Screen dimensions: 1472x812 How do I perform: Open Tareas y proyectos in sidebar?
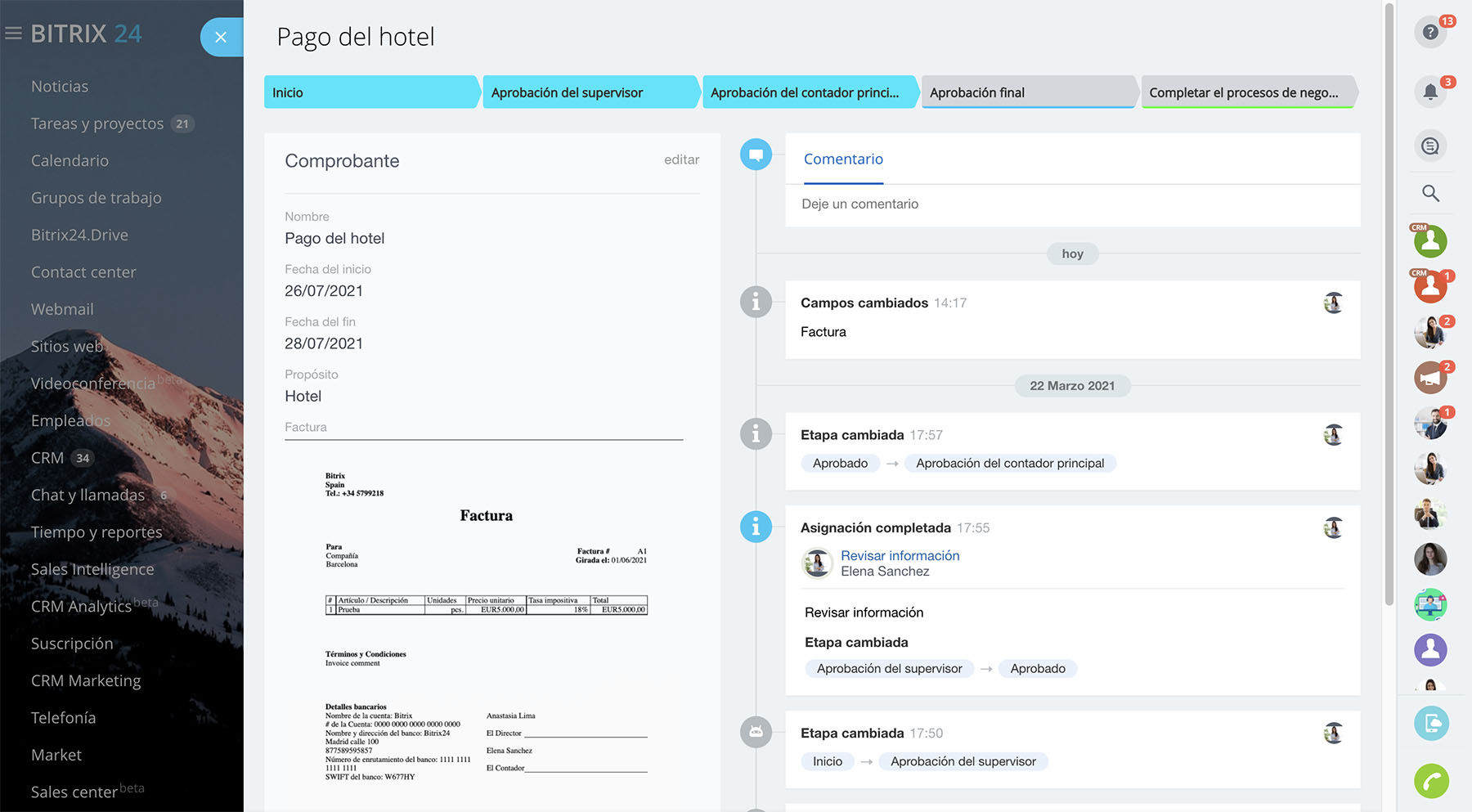pos(97,123)
